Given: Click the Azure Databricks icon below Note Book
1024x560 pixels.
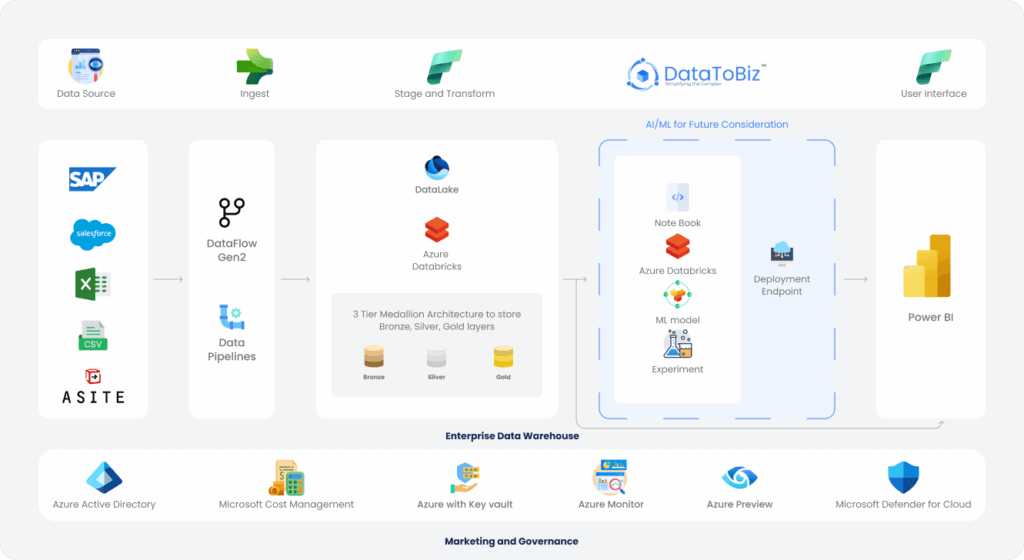Looking at the screenshot, I should (677, 247).
